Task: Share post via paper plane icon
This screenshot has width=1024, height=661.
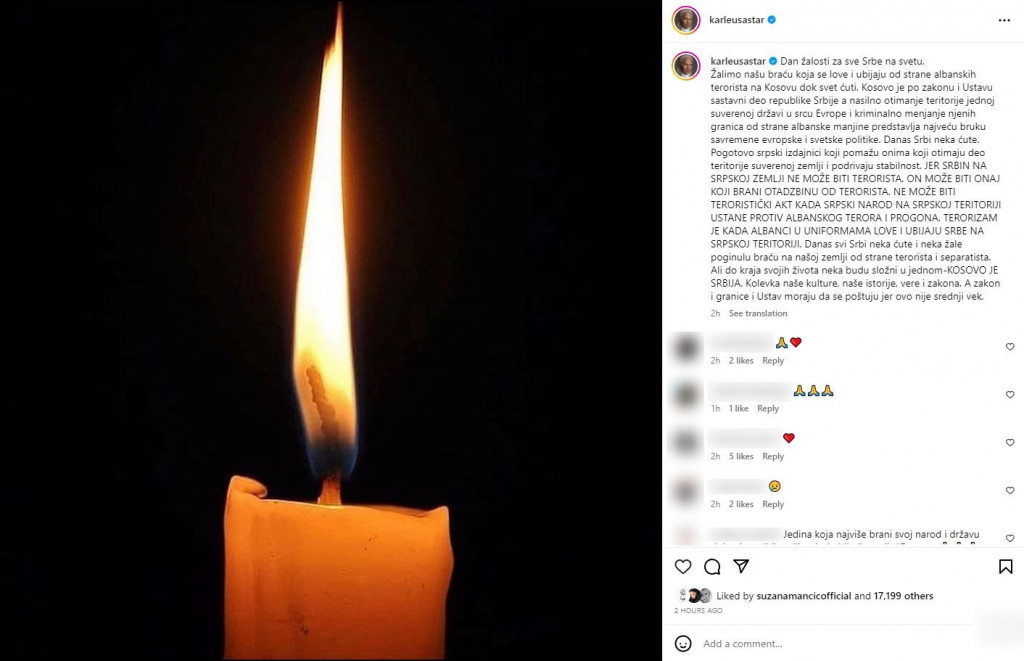Action: coord(741,566)
